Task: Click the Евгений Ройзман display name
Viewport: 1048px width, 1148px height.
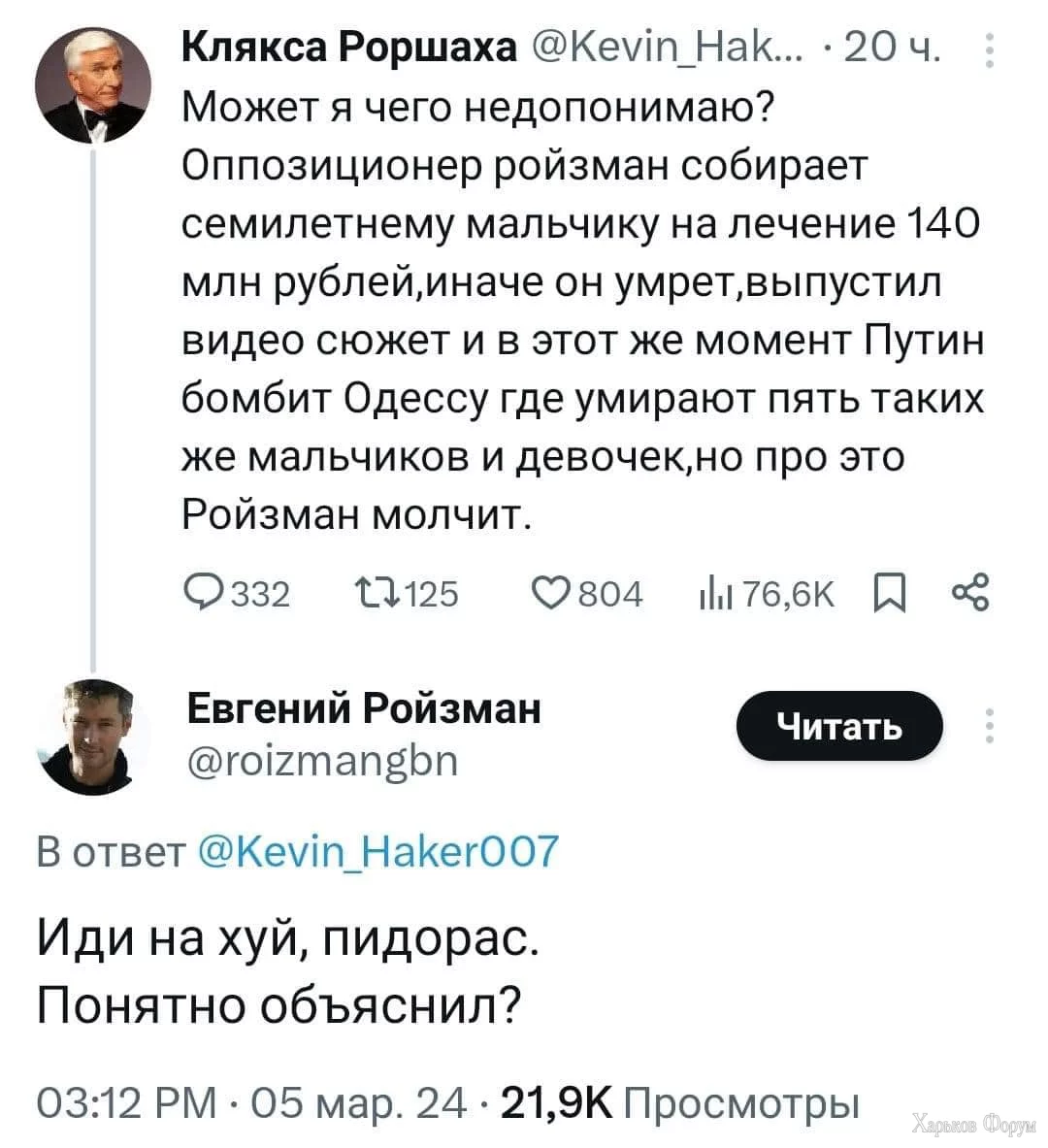Action: tap(363, 708)
